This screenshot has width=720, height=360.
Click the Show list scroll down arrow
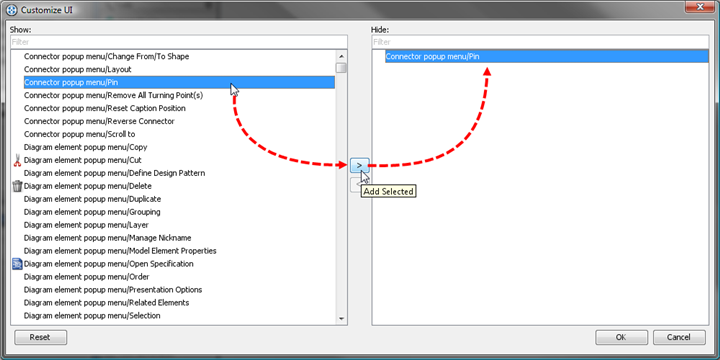click(x=341, y=319)
